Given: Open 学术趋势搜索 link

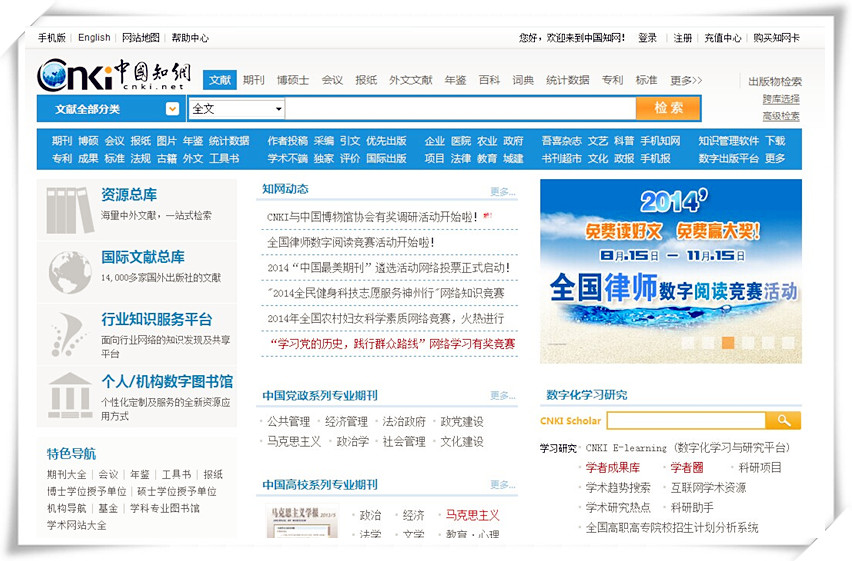Looking at the screenshot, I should pos(618,488).
